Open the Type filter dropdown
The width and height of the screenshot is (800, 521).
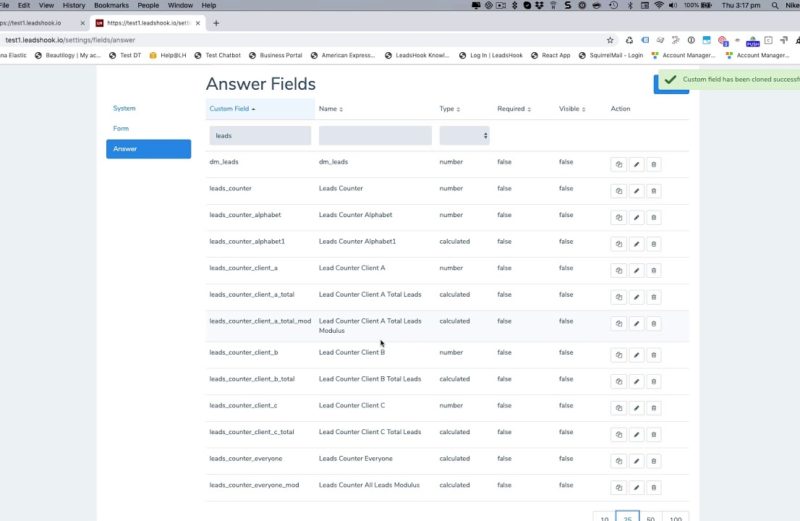[x=464, y=136]
